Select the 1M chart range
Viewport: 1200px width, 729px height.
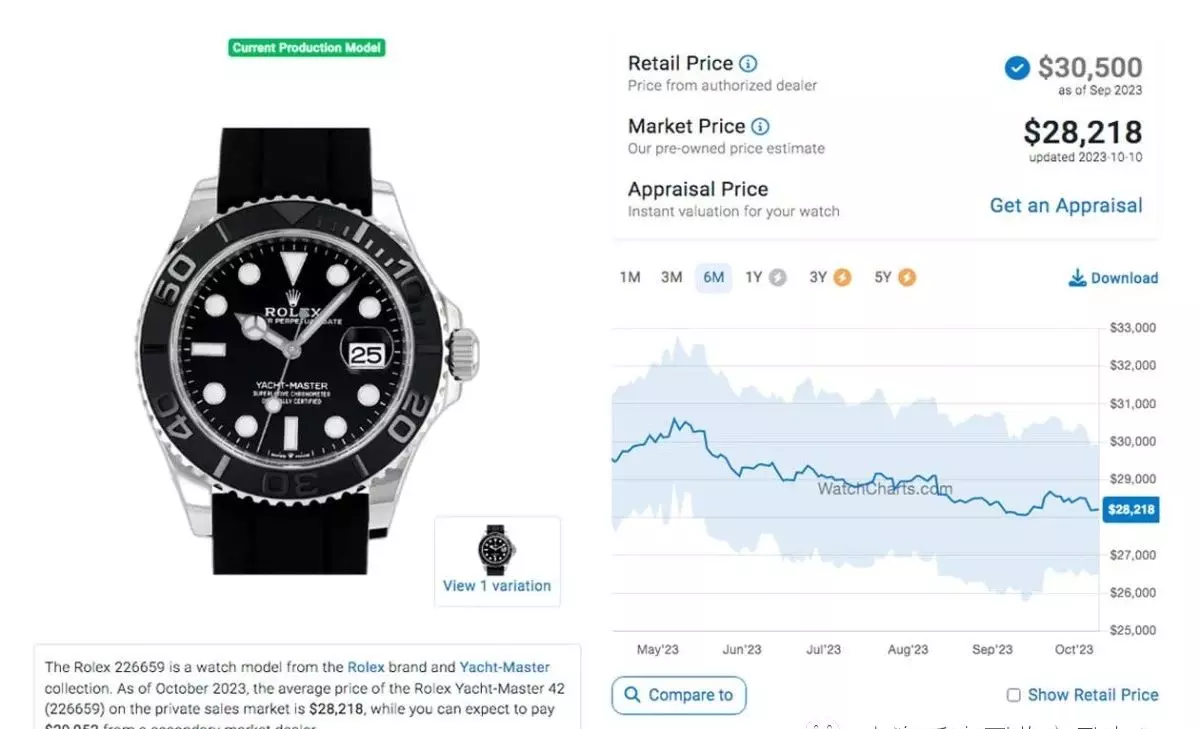[x=630, y=278]
